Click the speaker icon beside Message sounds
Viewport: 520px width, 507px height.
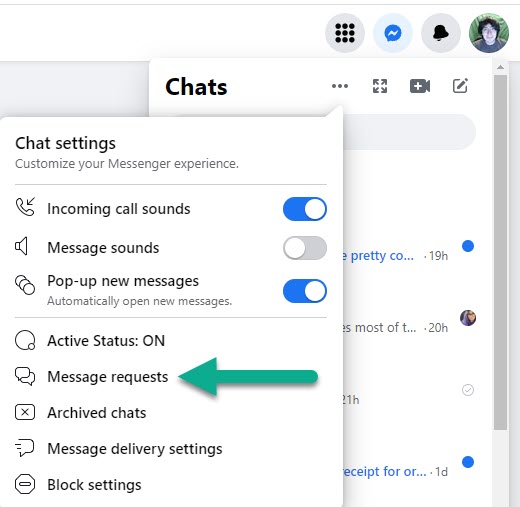click(x=21, y=246)
